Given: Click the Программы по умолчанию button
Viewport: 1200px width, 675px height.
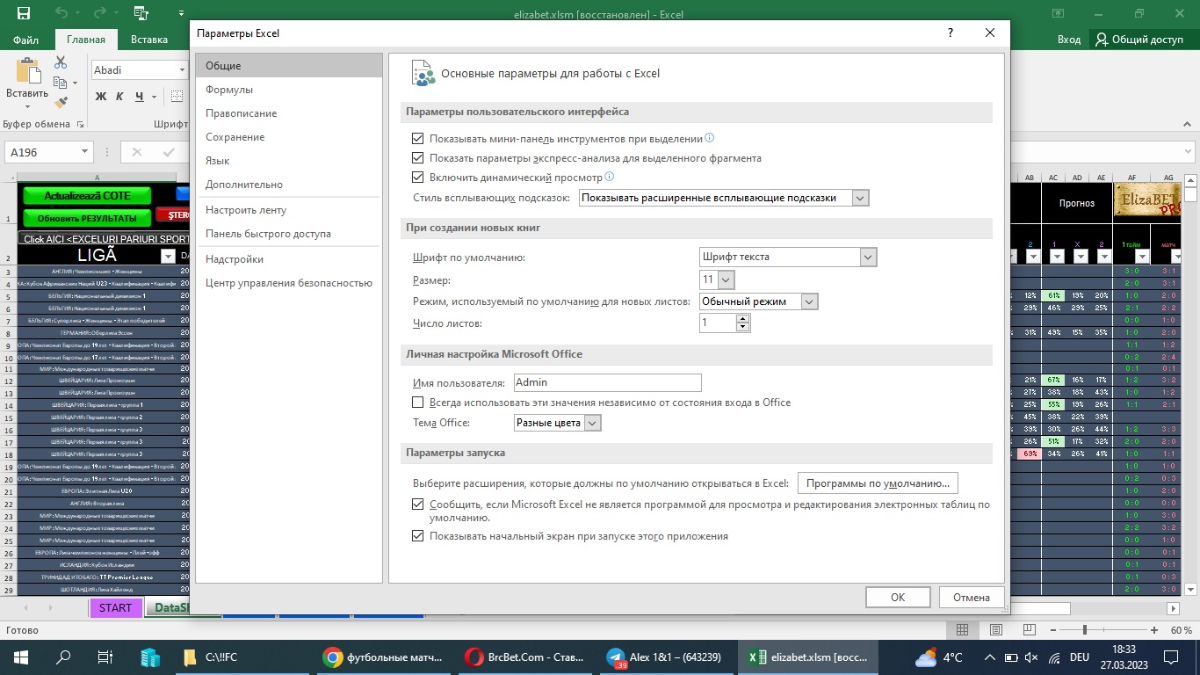Looking at the screenshot, I should tap(877, 483).
